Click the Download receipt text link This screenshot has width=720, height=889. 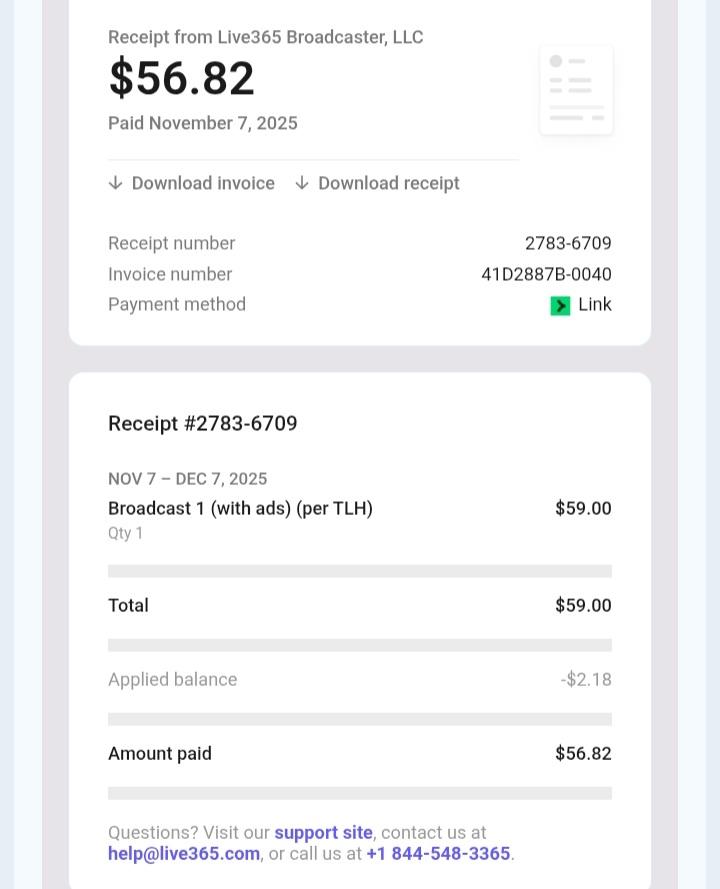(389, 183)
